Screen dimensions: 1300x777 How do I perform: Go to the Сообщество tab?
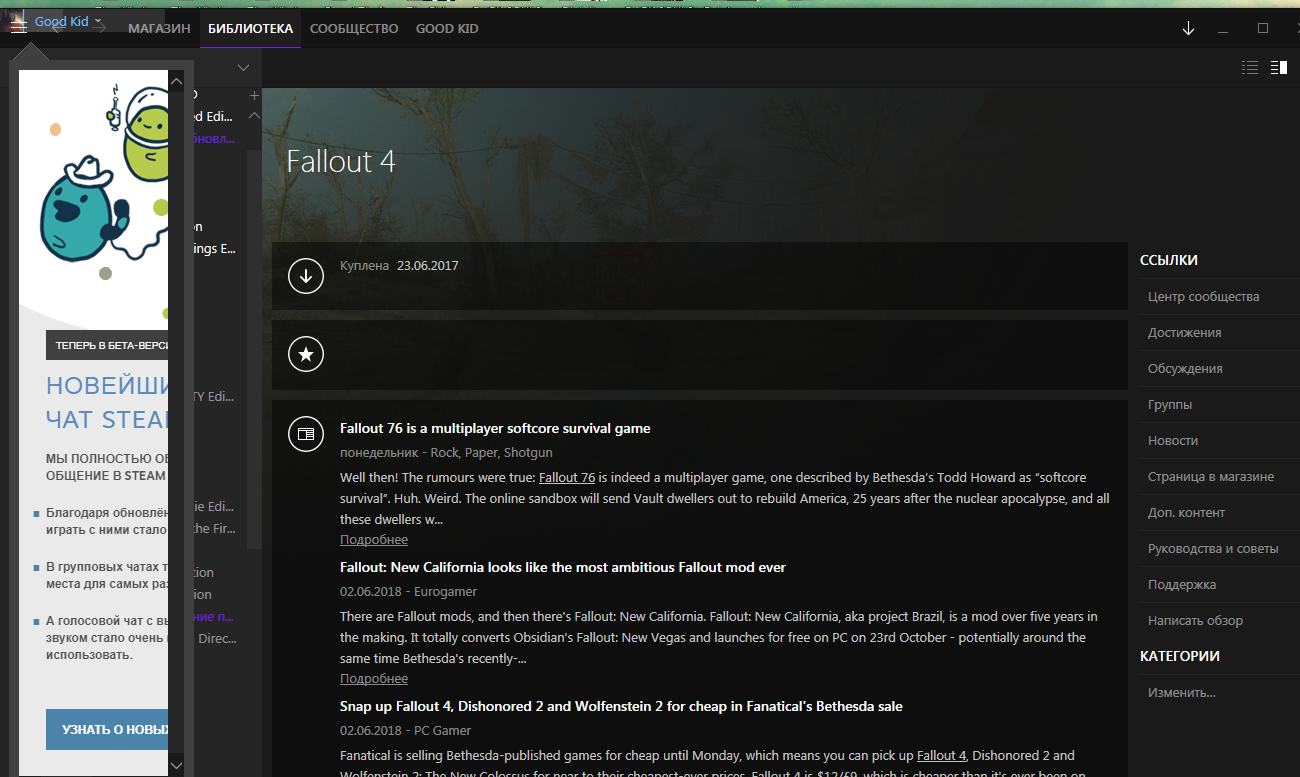(354, 29)
